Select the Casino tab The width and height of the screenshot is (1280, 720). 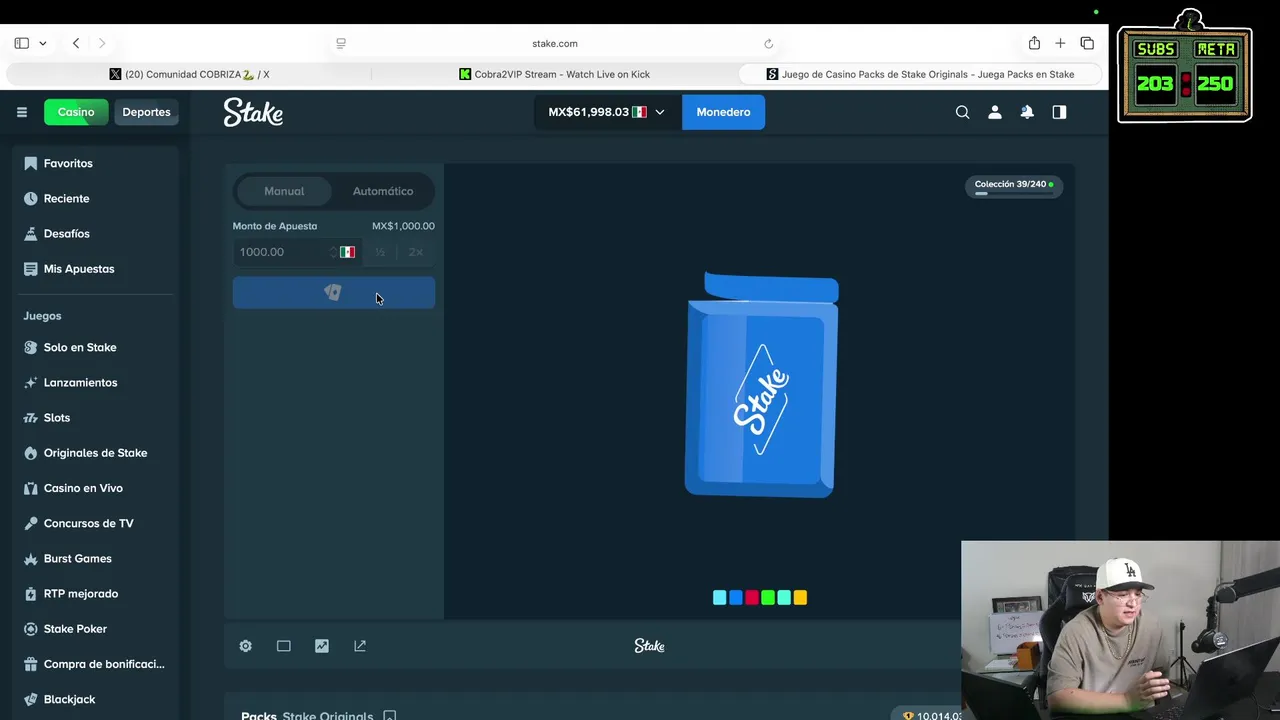tap(76, 112)
